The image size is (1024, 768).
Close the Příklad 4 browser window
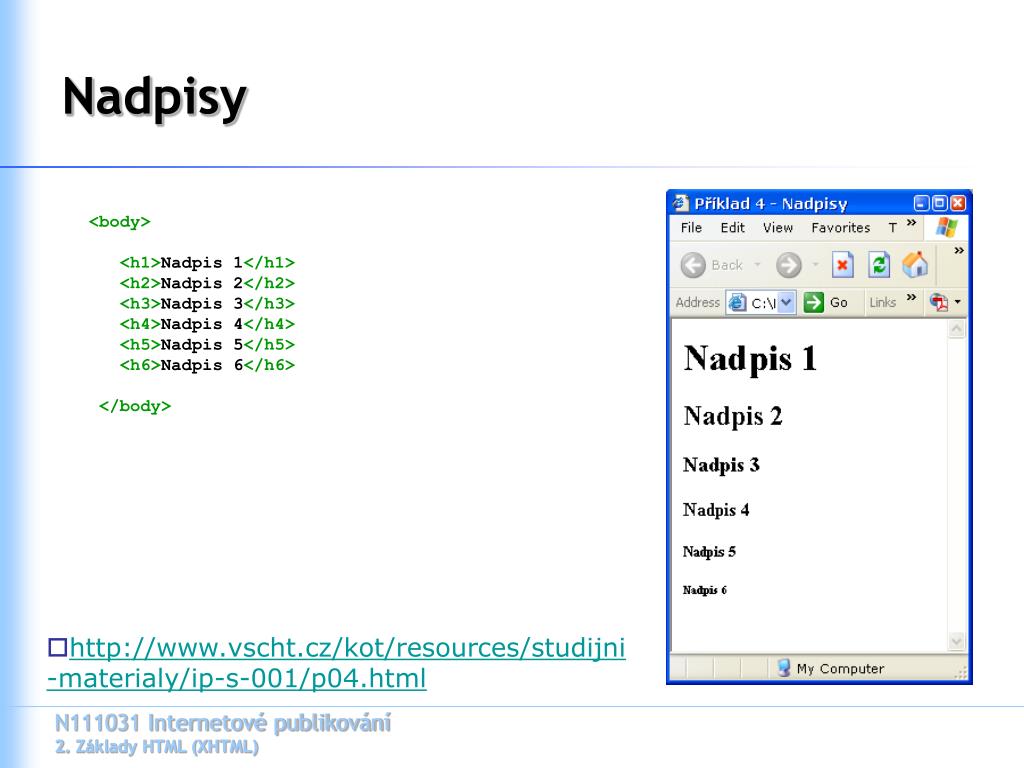coord(958,203)
